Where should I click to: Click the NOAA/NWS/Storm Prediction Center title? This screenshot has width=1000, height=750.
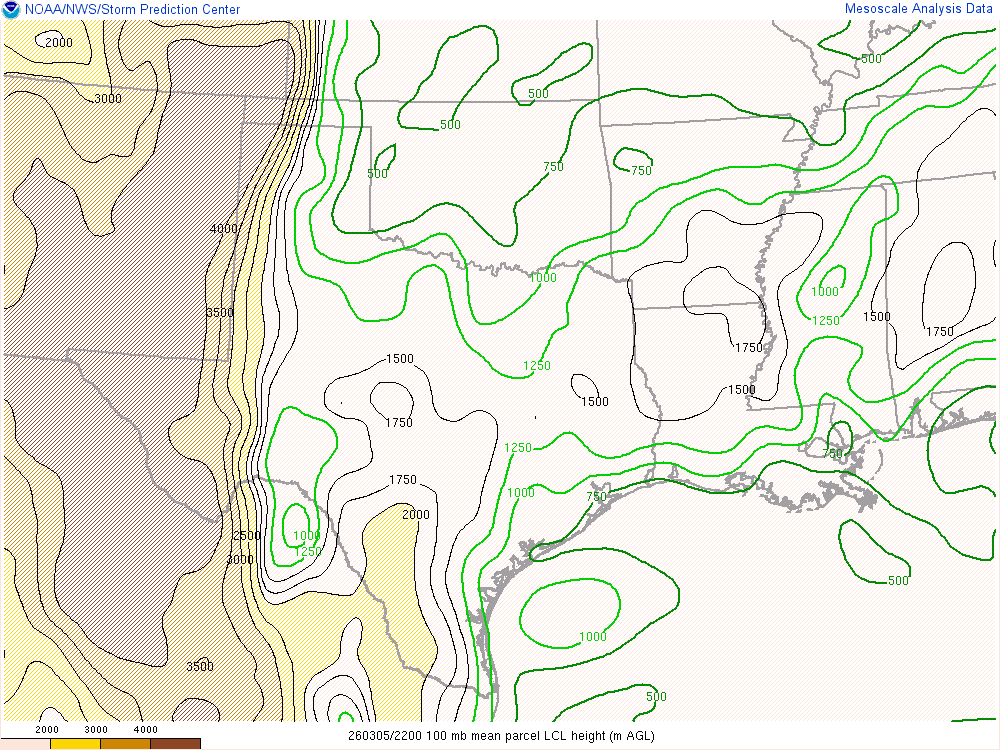point(131,10)
